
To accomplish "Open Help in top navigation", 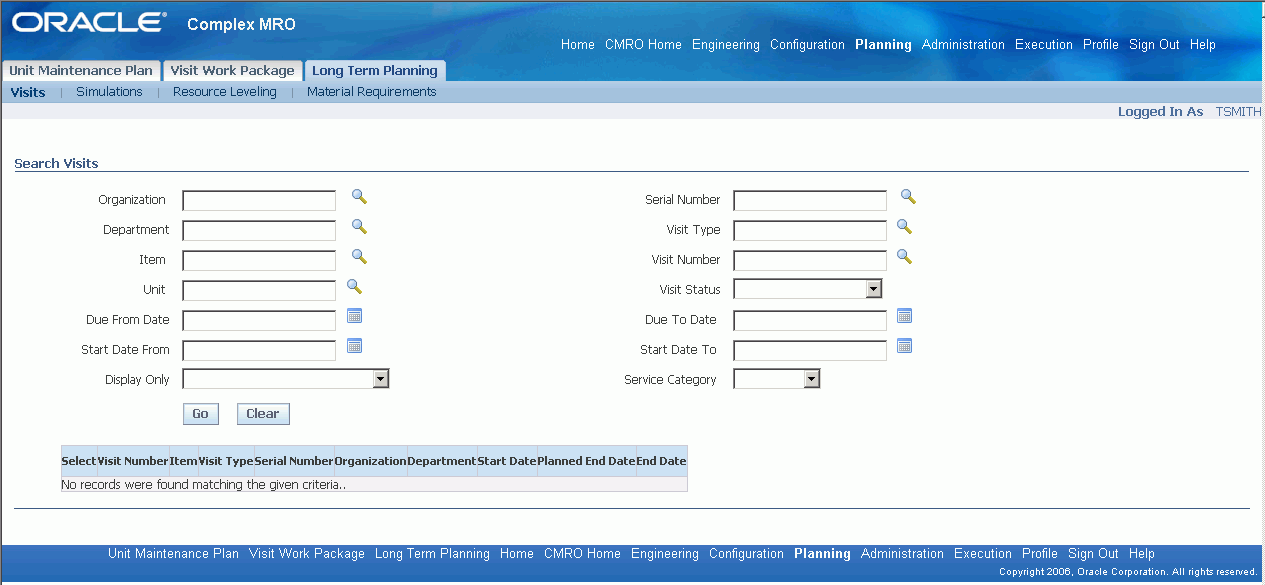I will tap(1203, 45).
